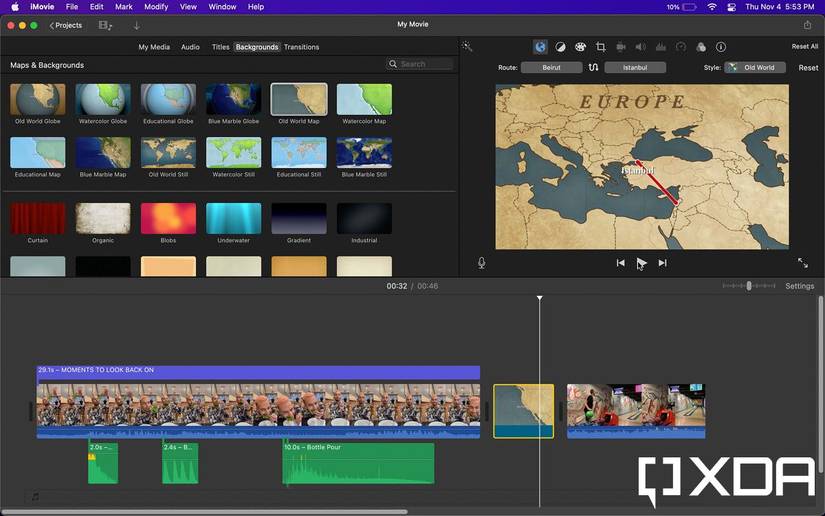Select the Blobs background
This screenshot has height=516, width=825.
[x=168, y=218]
